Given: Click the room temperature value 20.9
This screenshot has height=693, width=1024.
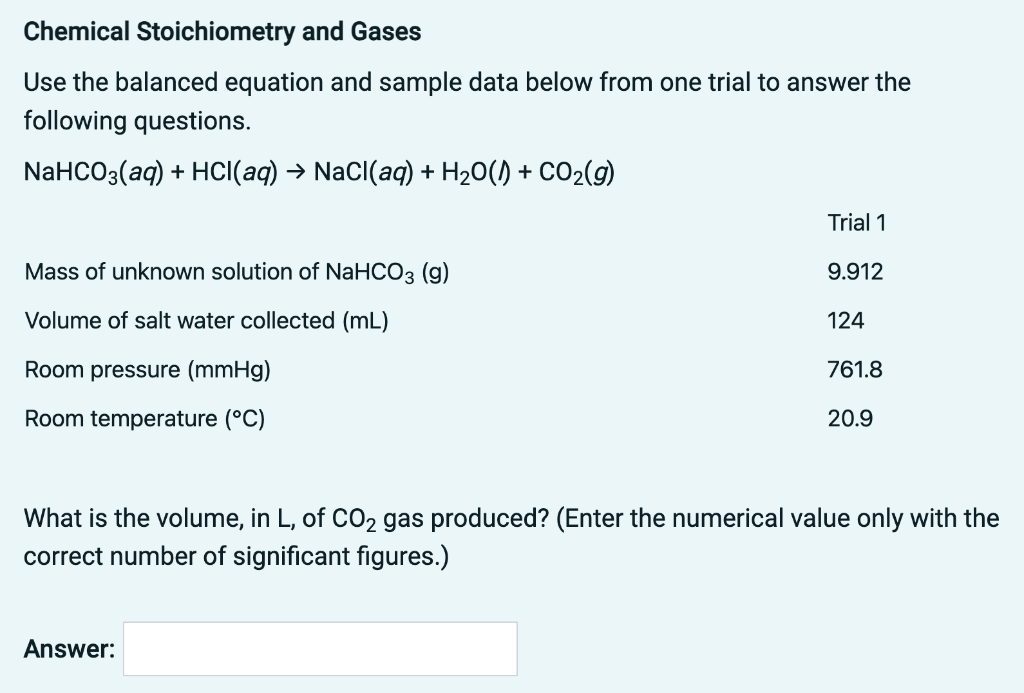Looking at the screenshot, I should pos(848,418).
